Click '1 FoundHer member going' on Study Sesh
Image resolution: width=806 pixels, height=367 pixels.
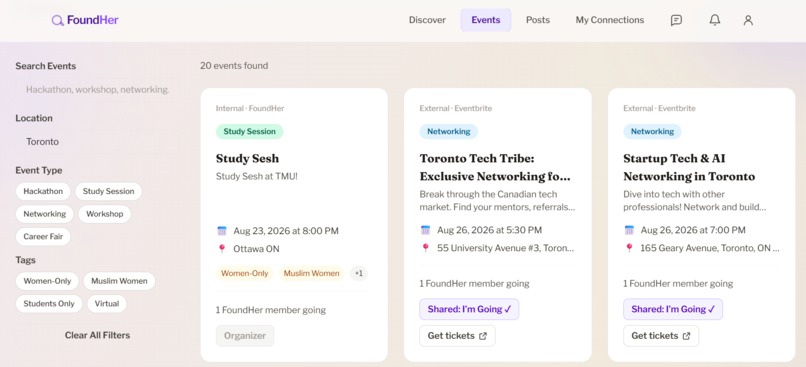(271, 310)
